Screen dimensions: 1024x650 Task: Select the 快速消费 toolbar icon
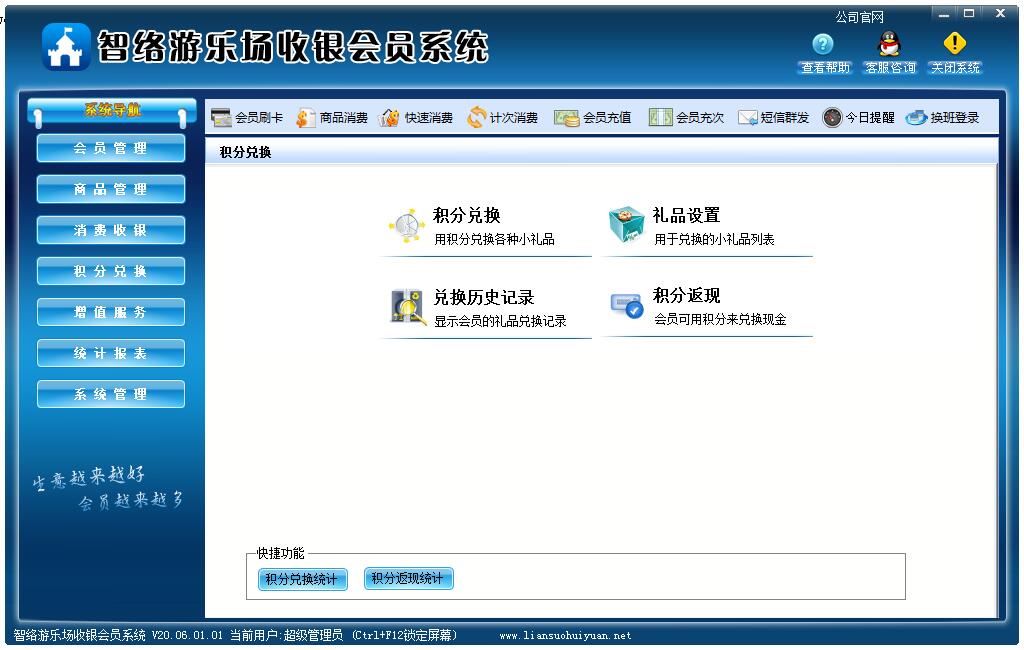[389, 118]
